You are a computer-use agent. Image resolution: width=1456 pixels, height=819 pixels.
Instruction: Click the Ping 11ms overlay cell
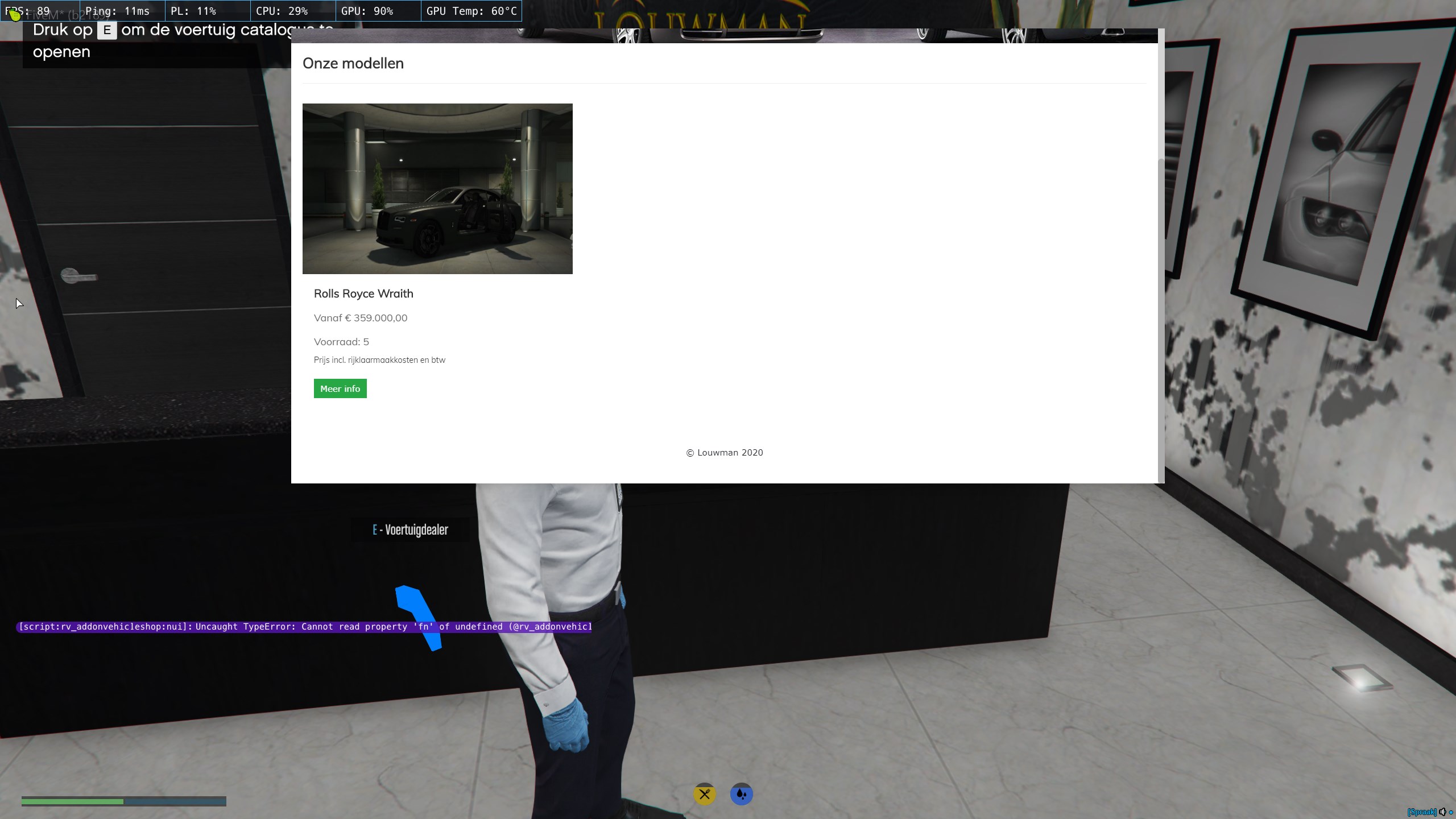[x=122, y=11]
